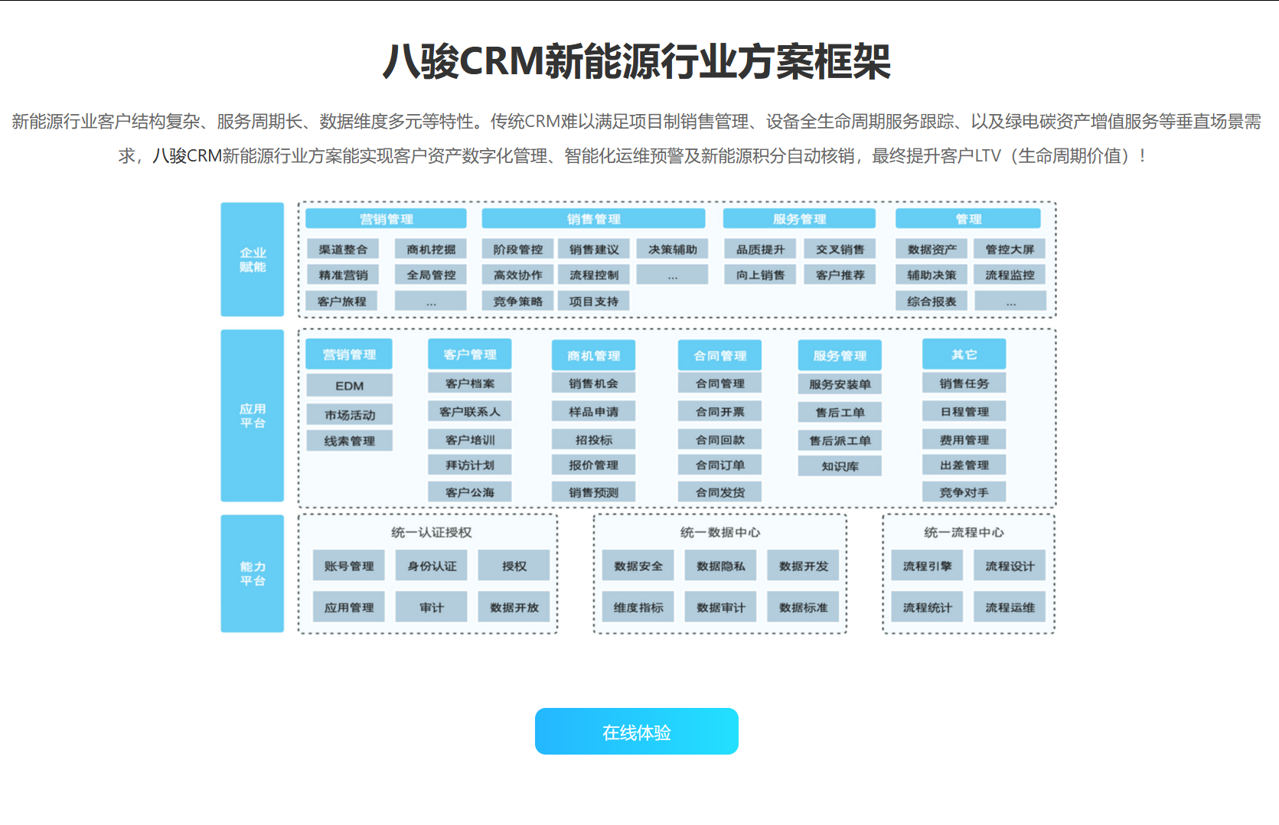Choose the EDM item under 营销管理
Viewport: 1279px width, 825px height.
(349, 386)
